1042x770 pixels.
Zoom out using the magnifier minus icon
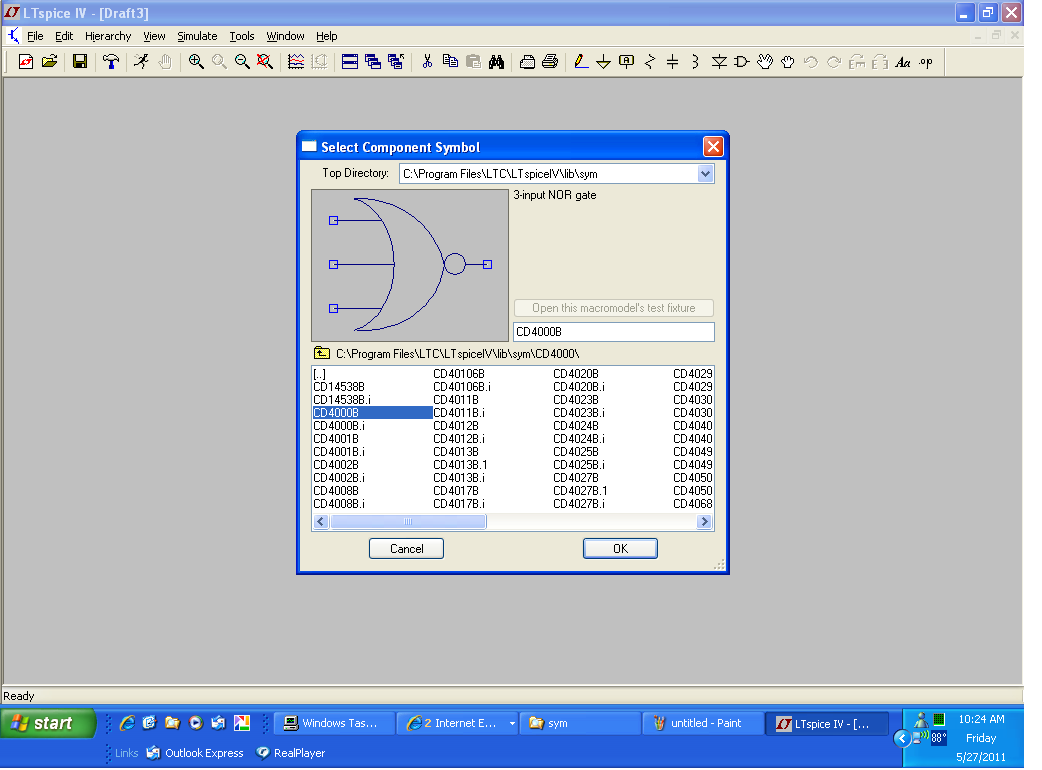click(x=242, y=62)
